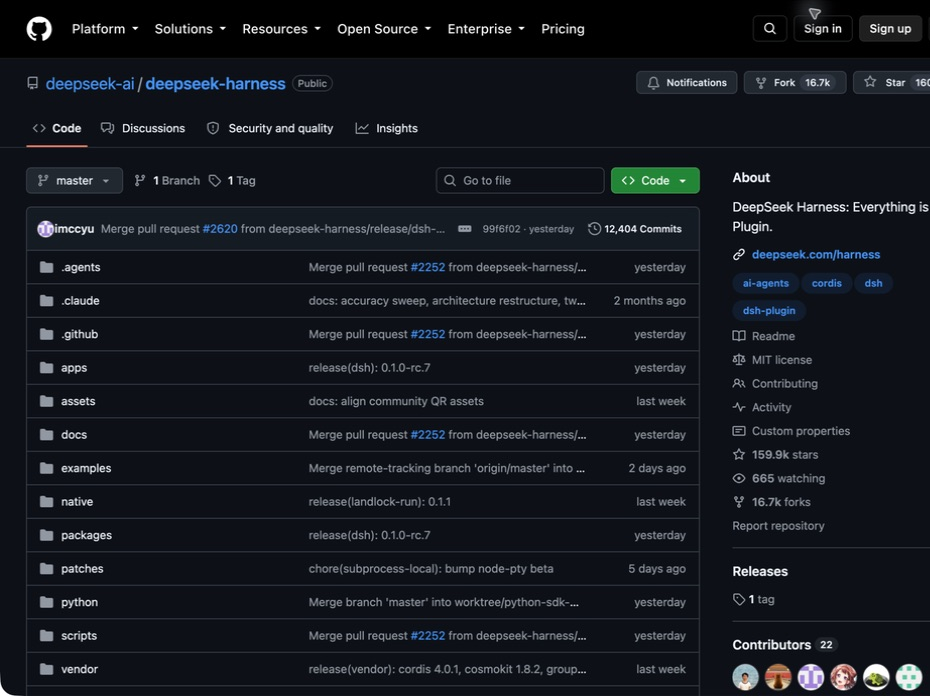Click the scripts folder icon
Screen dimensions: 930x696
coord(46,636)
